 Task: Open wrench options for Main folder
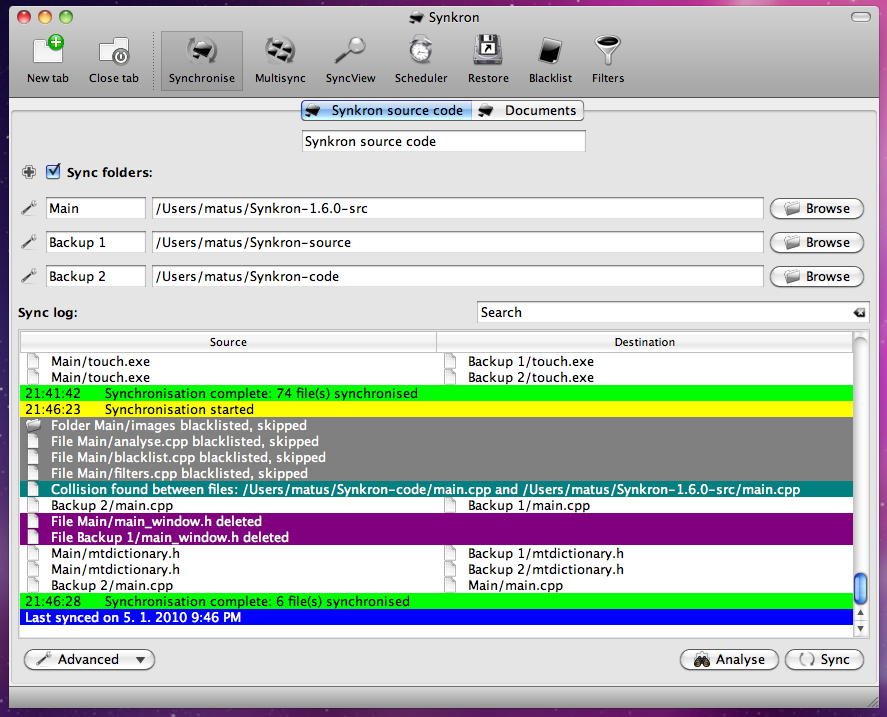point(29,209)
